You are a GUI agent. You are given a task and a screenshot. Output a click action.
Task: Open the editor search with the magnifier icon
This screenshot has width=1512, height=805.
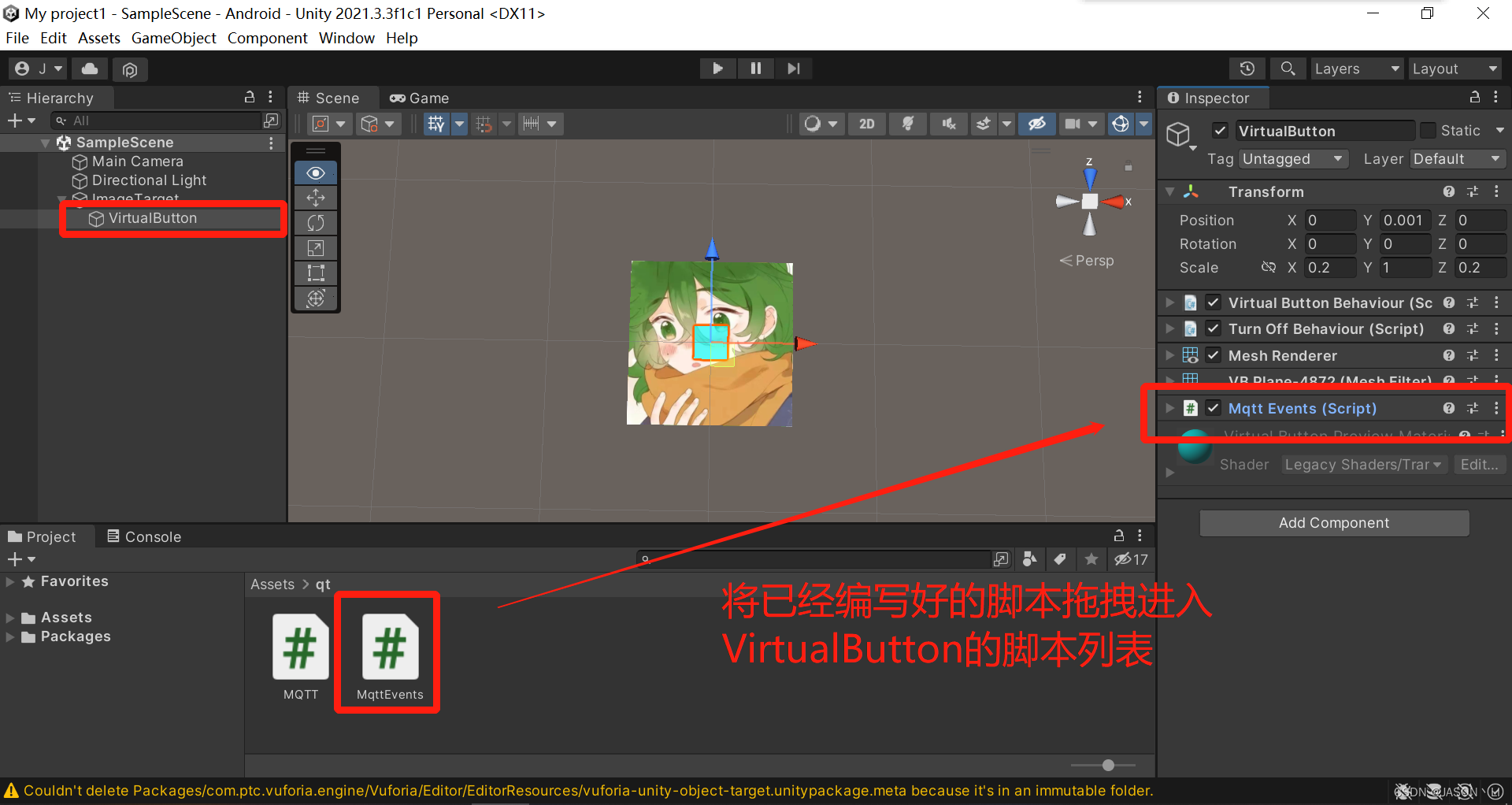click(x=1288, y=69)
